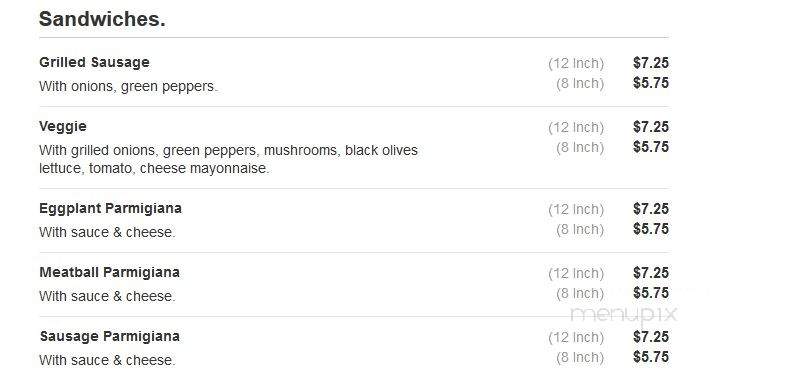The height and width of the screenshot is (383, 785).
Task: Click 'With onions, green peppers' description
Action: 128,87
